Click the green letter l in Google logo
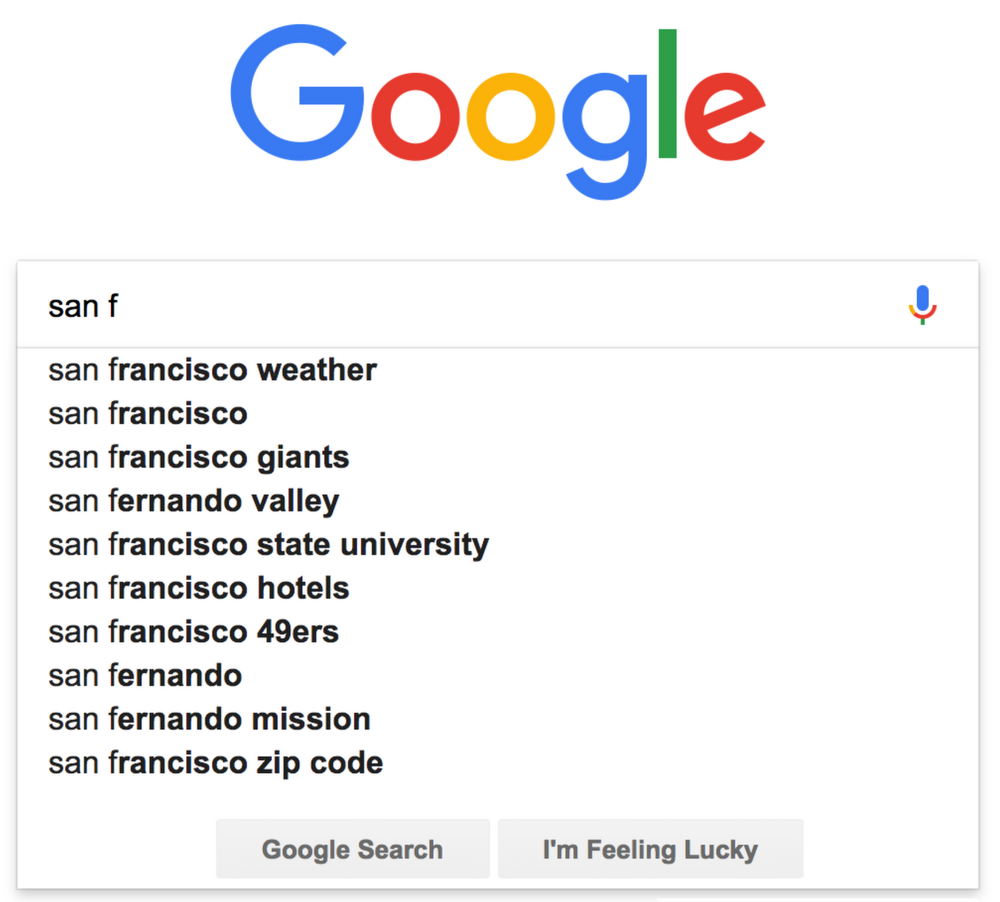 [x=668, y=95]
